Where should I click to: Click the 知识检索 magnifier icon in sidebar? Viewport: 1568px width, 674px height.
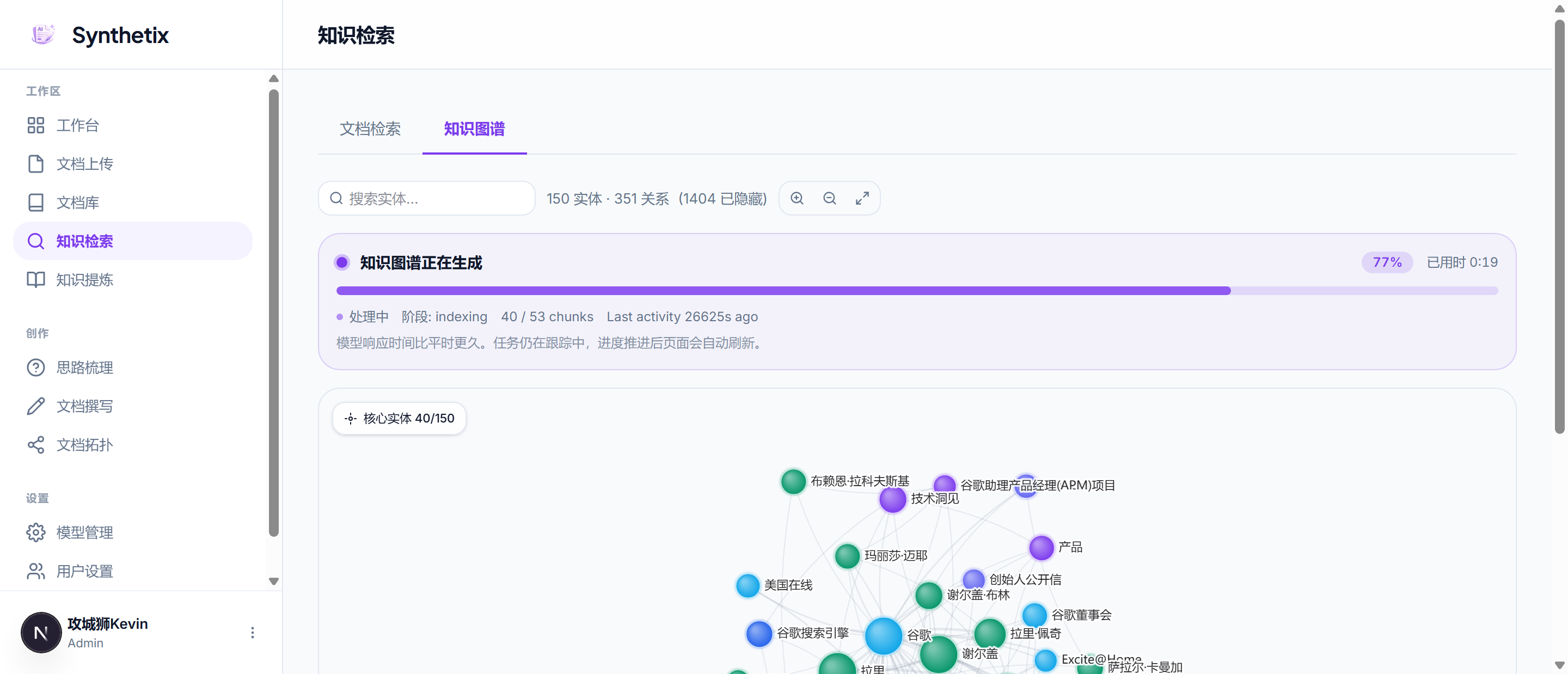tap(36, 241)
